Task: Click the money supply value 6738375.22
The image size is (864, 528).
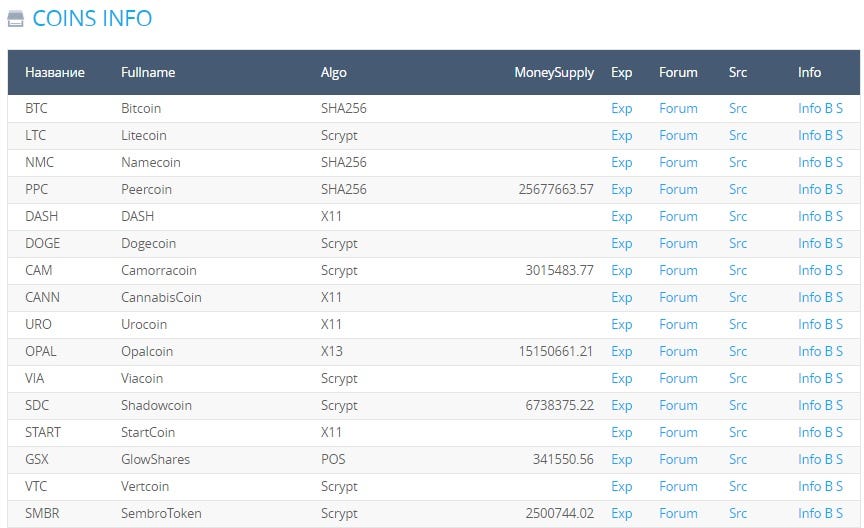Action: pyautogui.click(x=559, y=406)
